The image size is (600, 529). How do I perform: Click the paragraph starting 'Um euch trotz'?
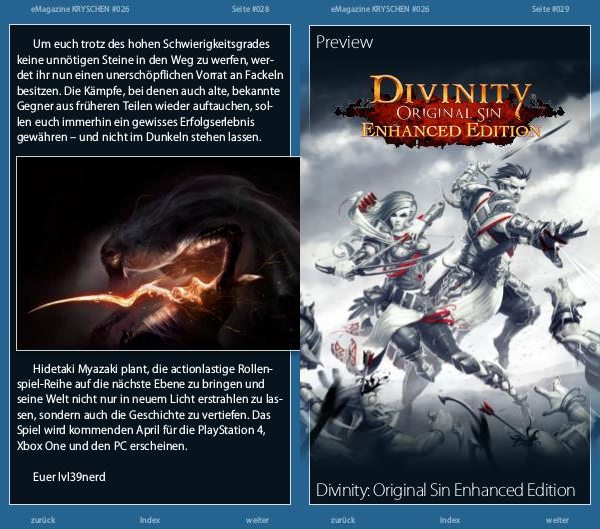pos(150,90)
